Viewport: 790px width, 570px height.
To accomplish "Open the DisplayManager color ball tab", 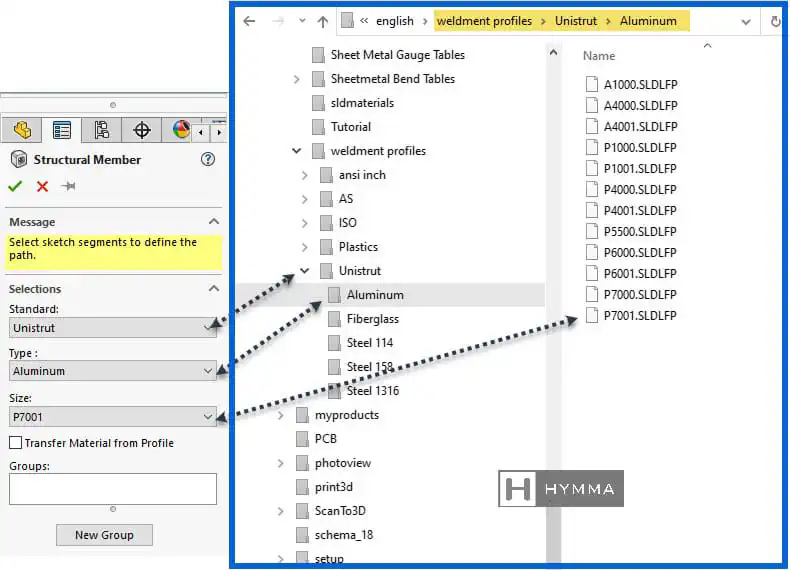I will coord(181,130).
